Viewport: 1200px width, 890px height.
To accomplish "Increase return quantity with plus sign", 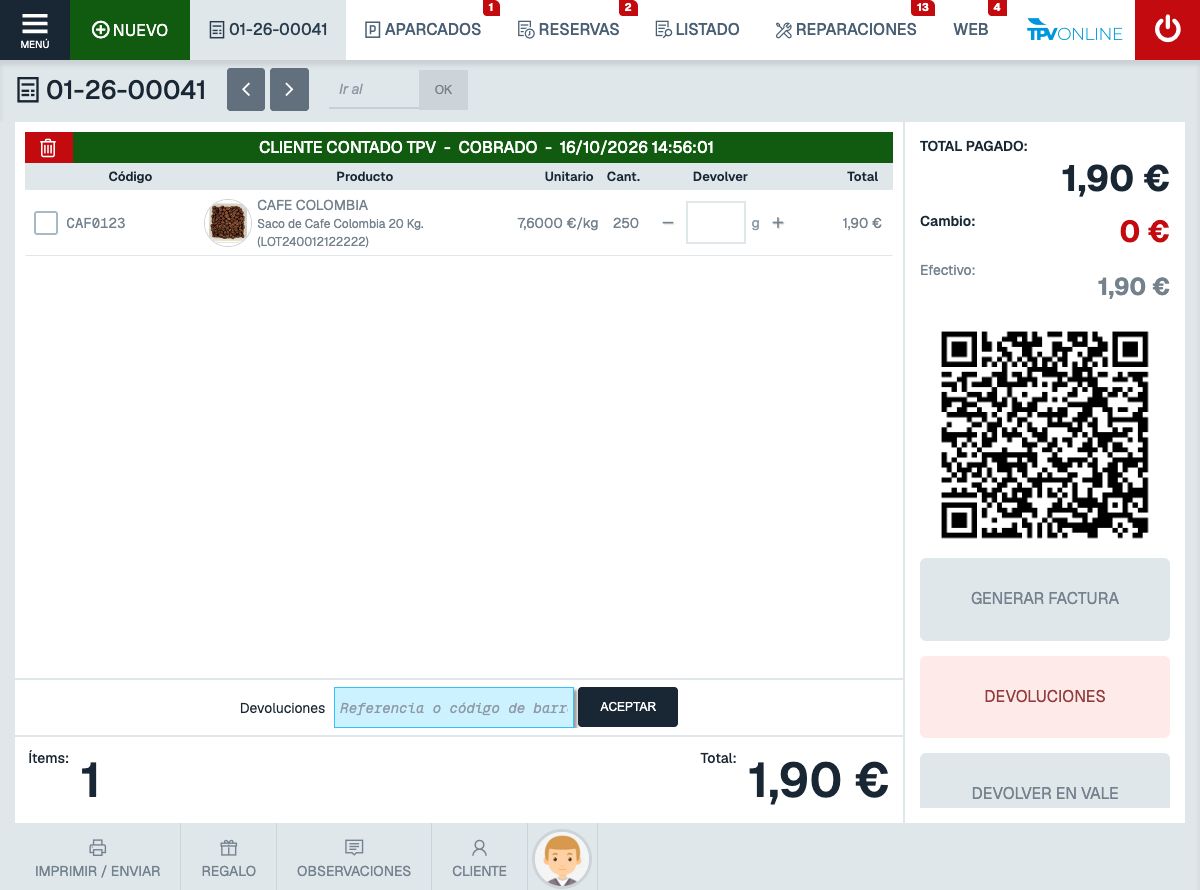I will pyautogui.click(x=778, y=223).
